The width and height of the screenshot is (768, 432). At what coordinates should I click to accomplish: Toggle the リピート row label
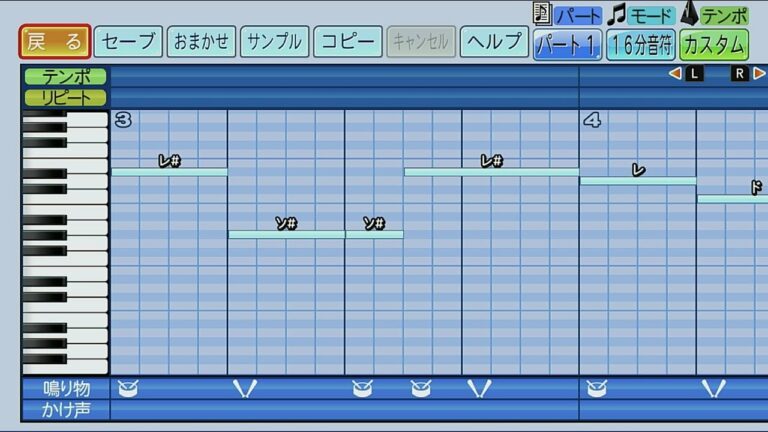(65, 98)
